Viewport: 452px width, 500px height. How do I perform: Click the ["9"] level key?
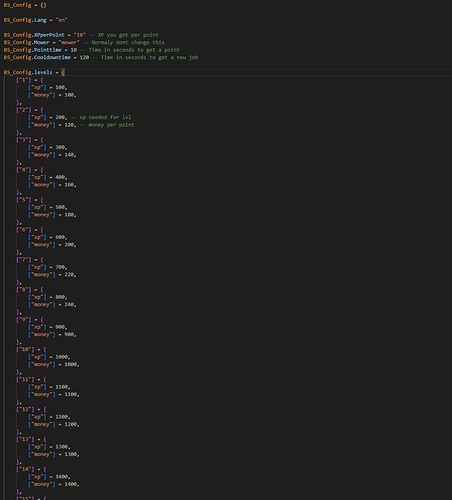[x=24, y=319]
